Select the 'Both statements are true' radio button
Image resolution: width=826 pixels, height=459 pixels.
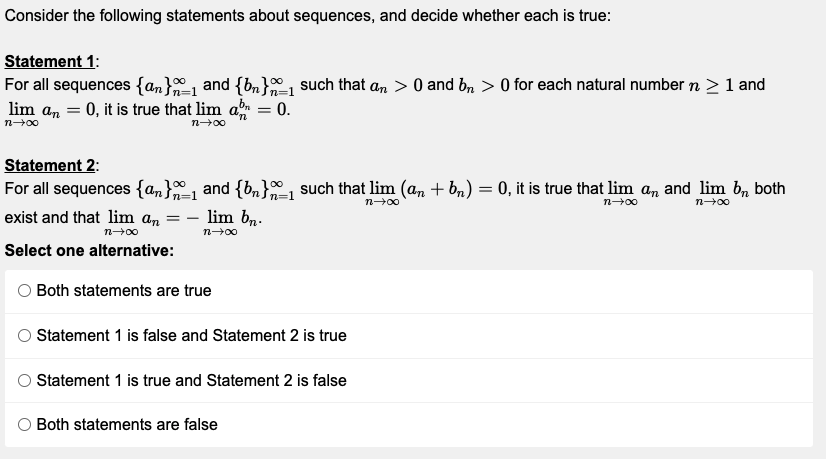coord(24,290)
